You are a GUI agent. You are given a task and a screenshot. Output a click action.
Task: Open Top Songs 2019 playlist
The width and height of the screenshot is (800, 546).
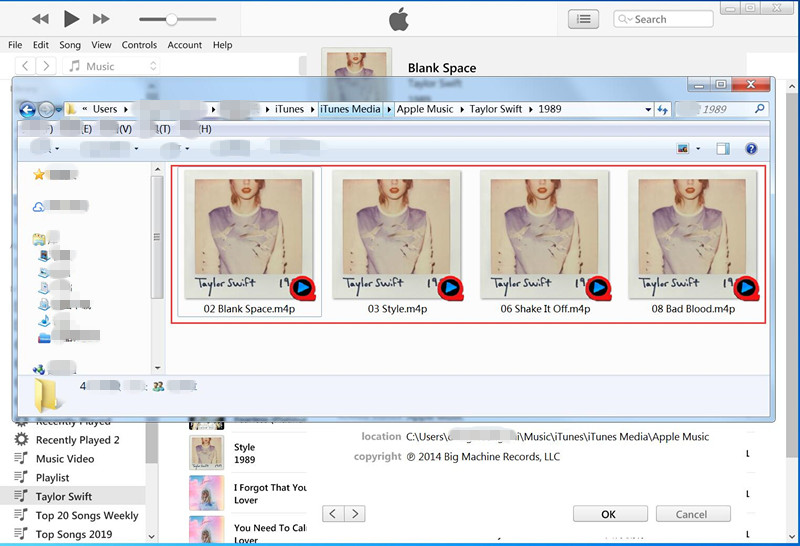click(x=74, y=534)
